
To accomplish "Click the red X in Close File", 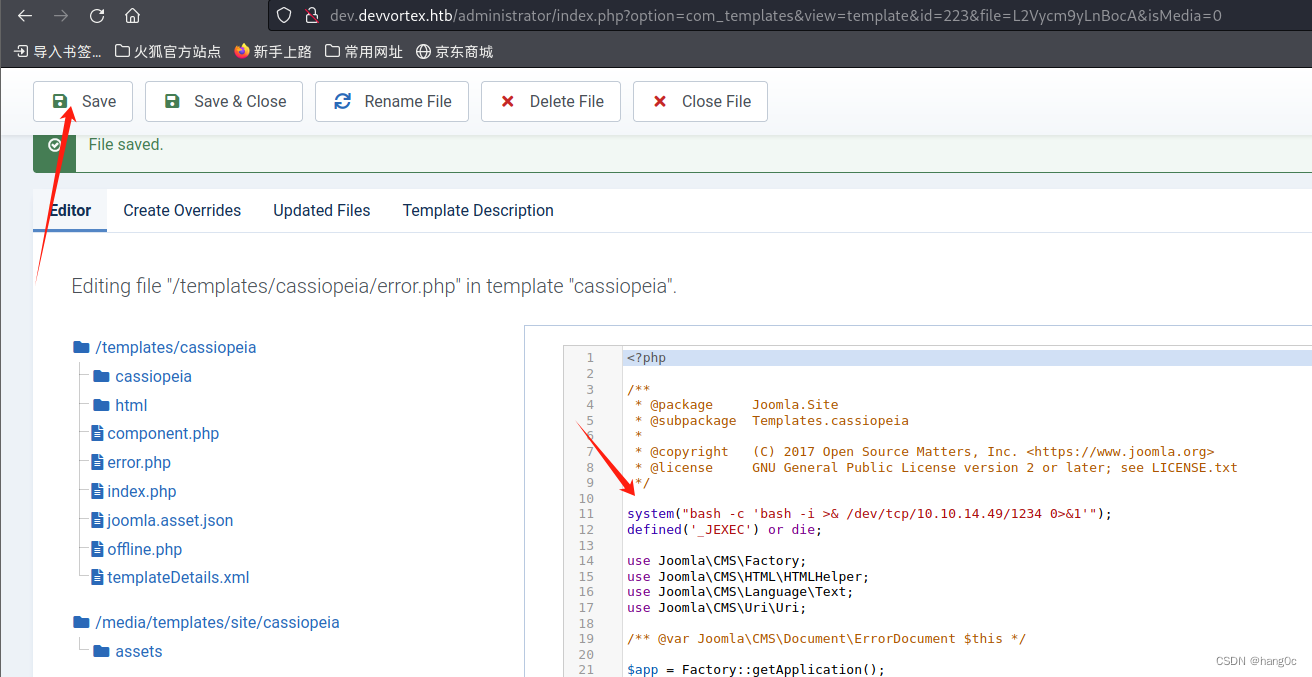I will point(660,101).
